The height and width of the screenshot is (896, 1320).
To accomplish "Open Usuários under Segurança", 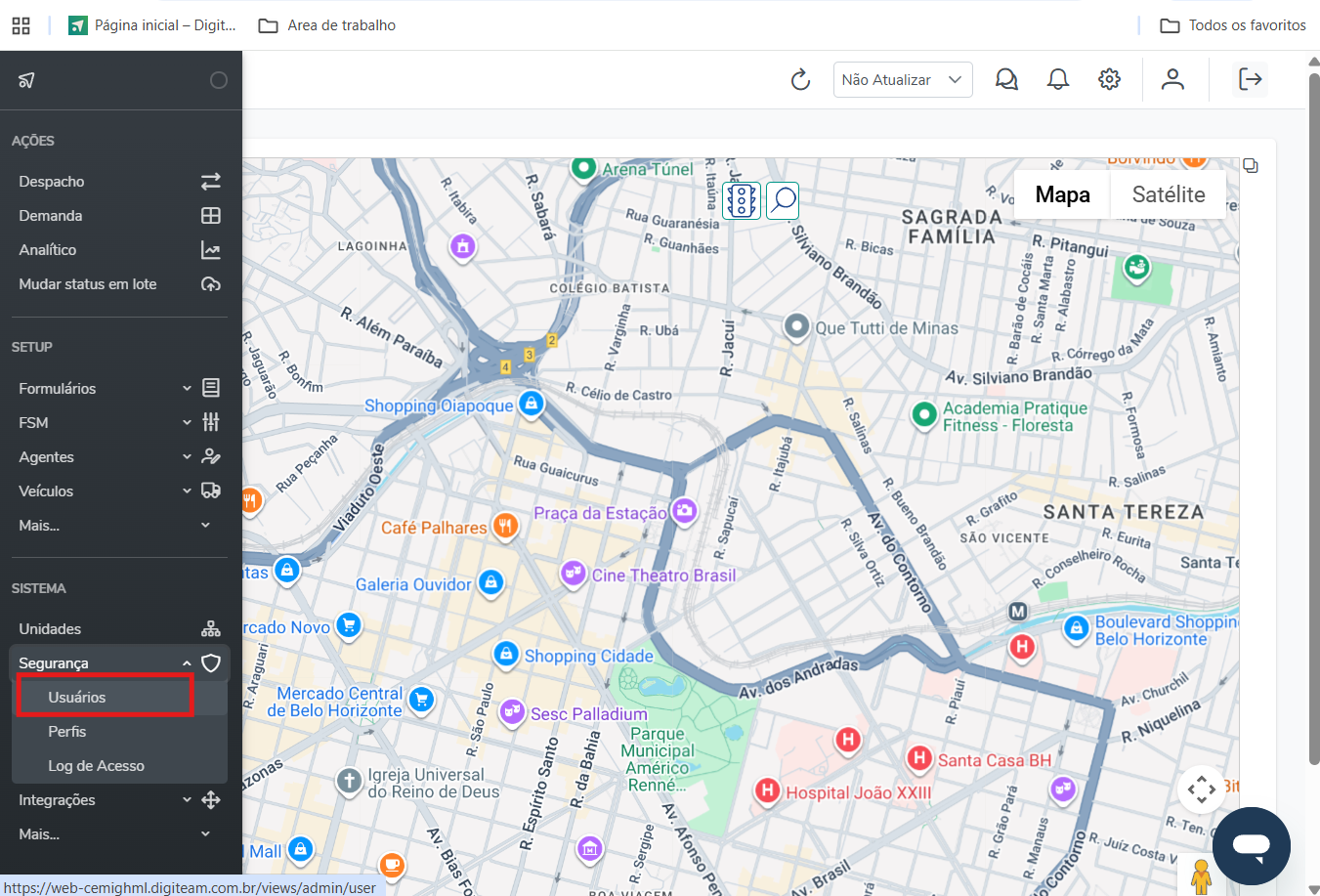I will click(x=77, y=698).
